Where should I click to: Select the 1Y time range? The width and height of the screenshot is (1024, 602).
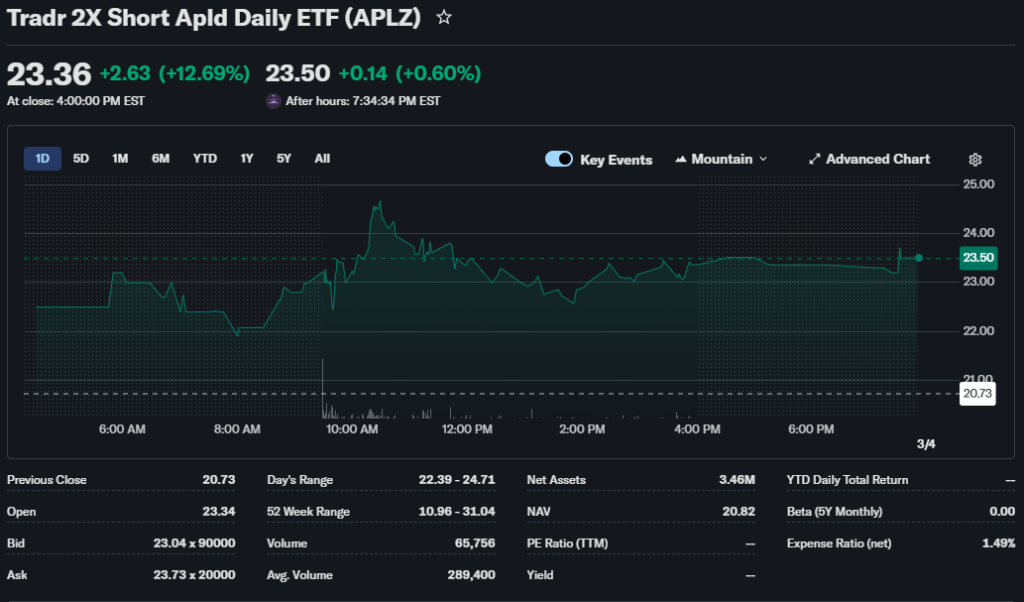247,159
